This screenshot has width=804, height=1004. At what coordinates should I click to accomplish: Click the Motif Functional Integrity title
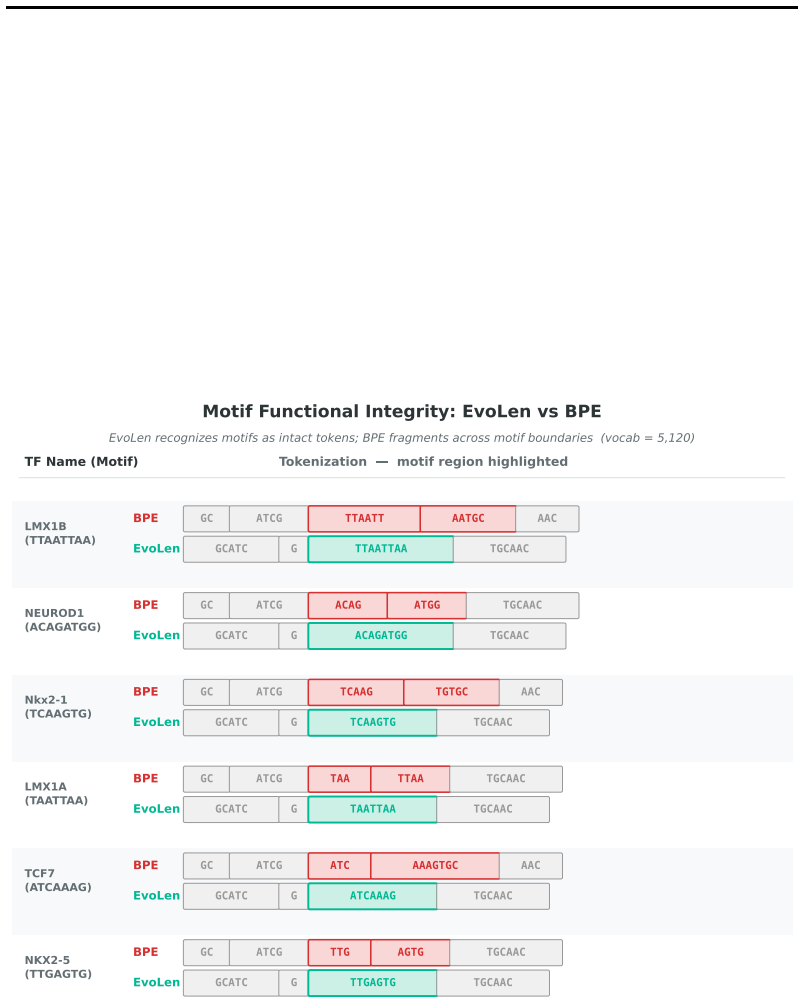coord(402,411)
